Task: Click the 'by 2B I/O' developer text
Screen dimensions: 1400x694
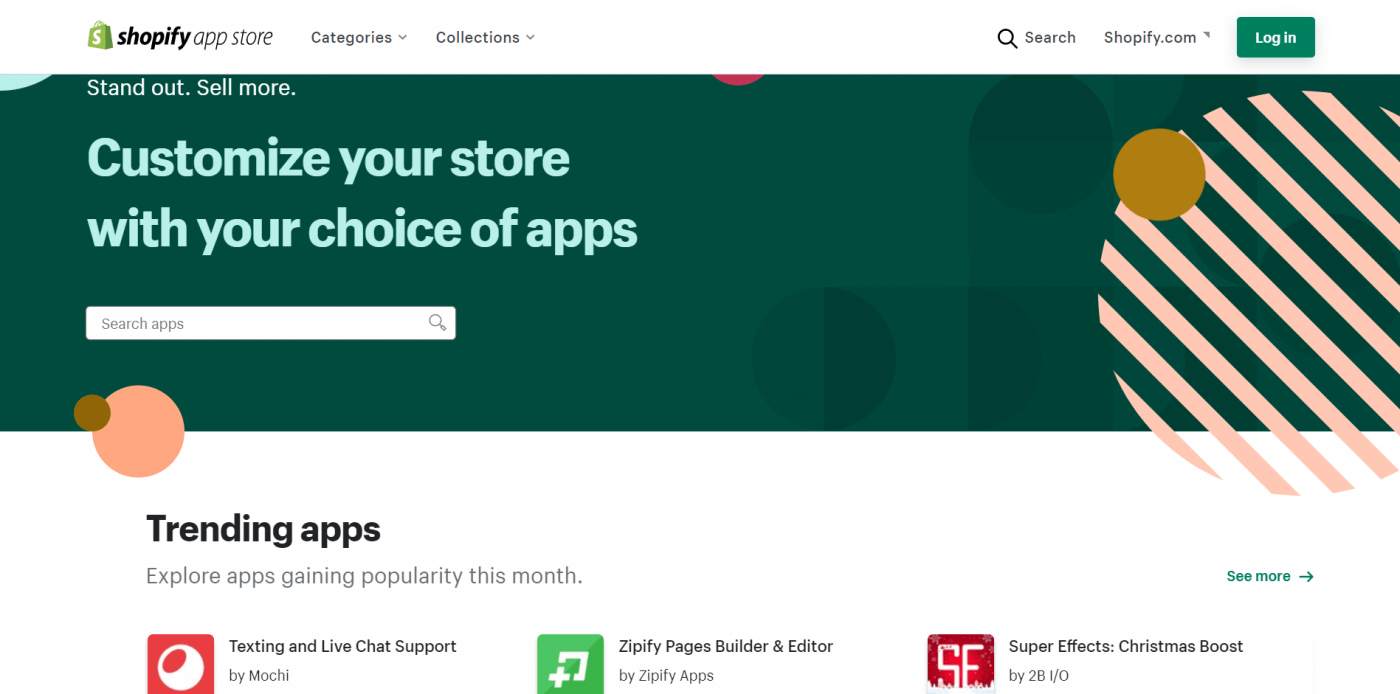Action: (x=1038, y=676)
